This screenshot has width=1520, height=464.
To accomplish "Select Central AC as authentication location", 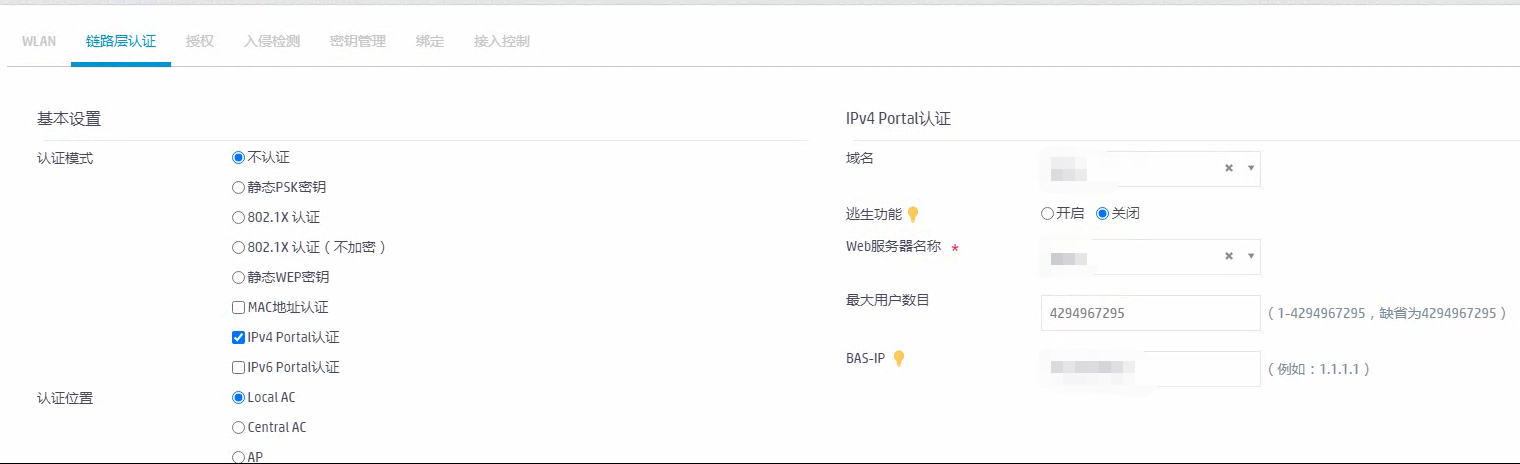I will (238, 427).
